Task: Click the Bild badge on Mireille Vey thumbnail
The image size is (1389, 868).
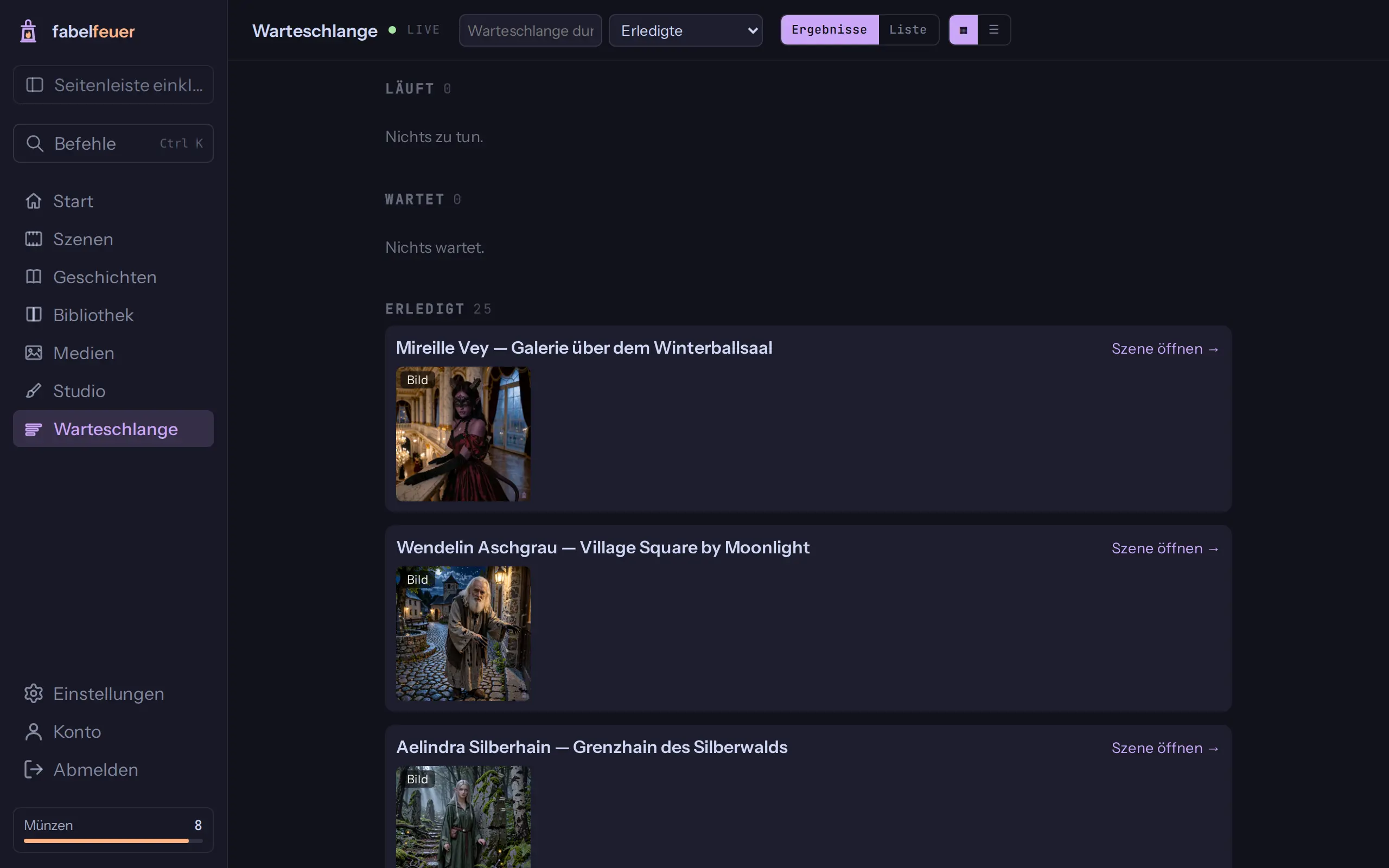Action: pyautogui.click(x=417, y=380)
